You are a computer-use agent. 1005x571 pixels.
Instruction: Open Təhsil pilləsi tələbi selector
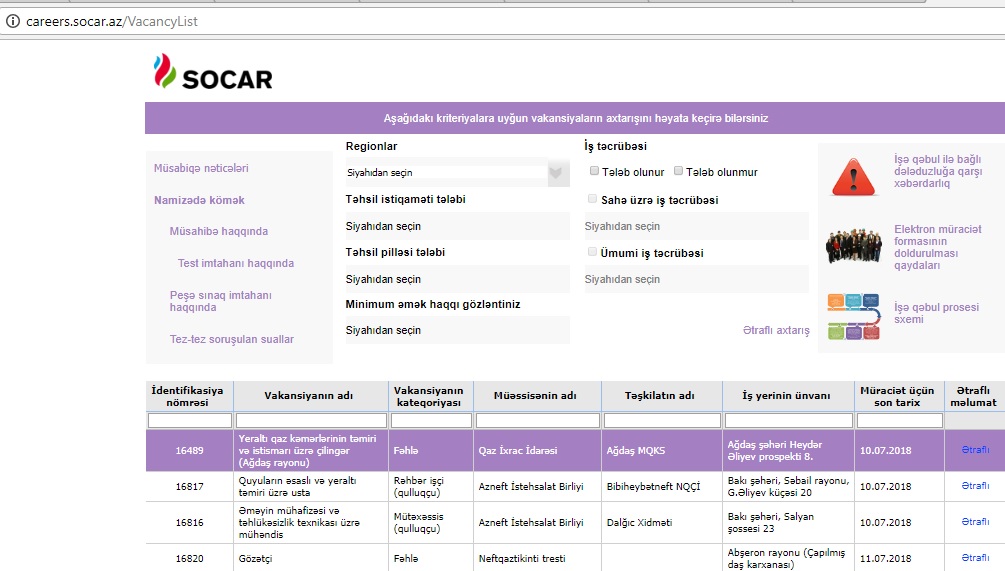pos(457,279)
